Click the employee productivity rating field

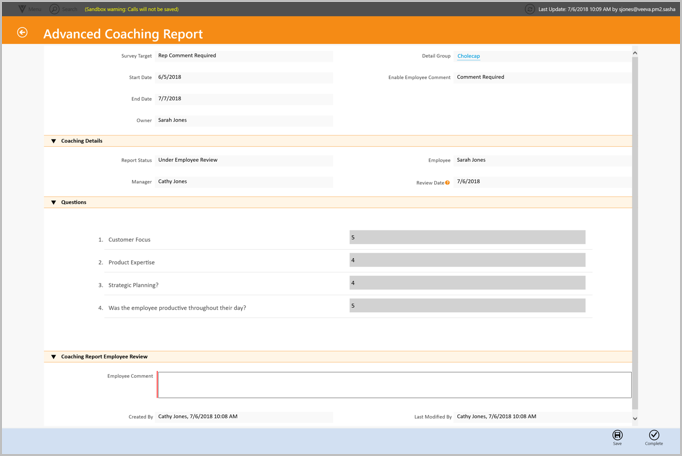pos(467,306)
